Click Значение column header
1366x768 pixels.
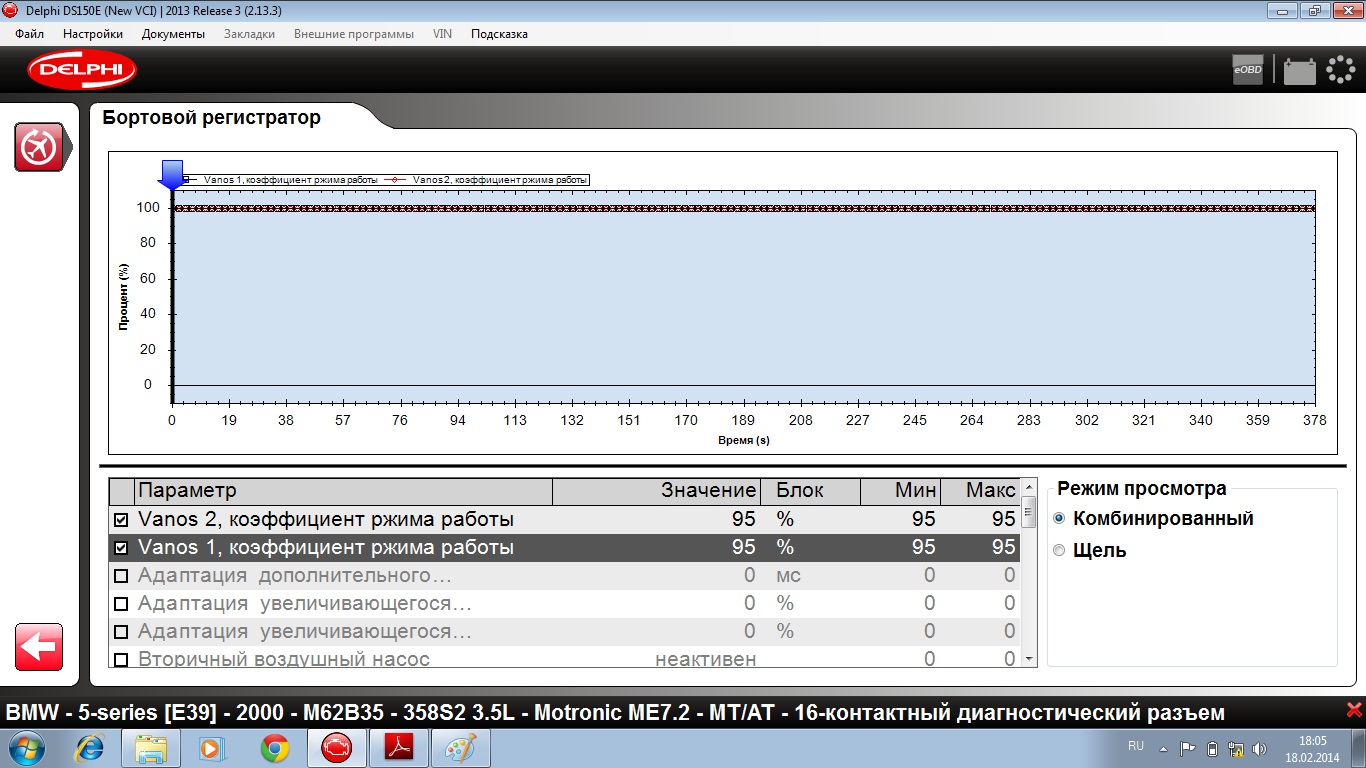[657, 491]
